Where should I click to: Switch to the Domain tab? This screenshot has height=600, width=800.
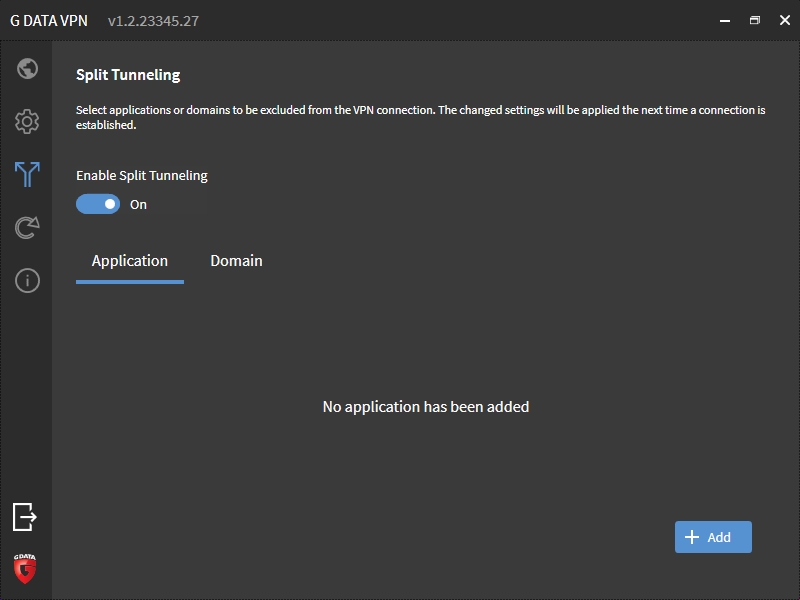pos(236,261)
